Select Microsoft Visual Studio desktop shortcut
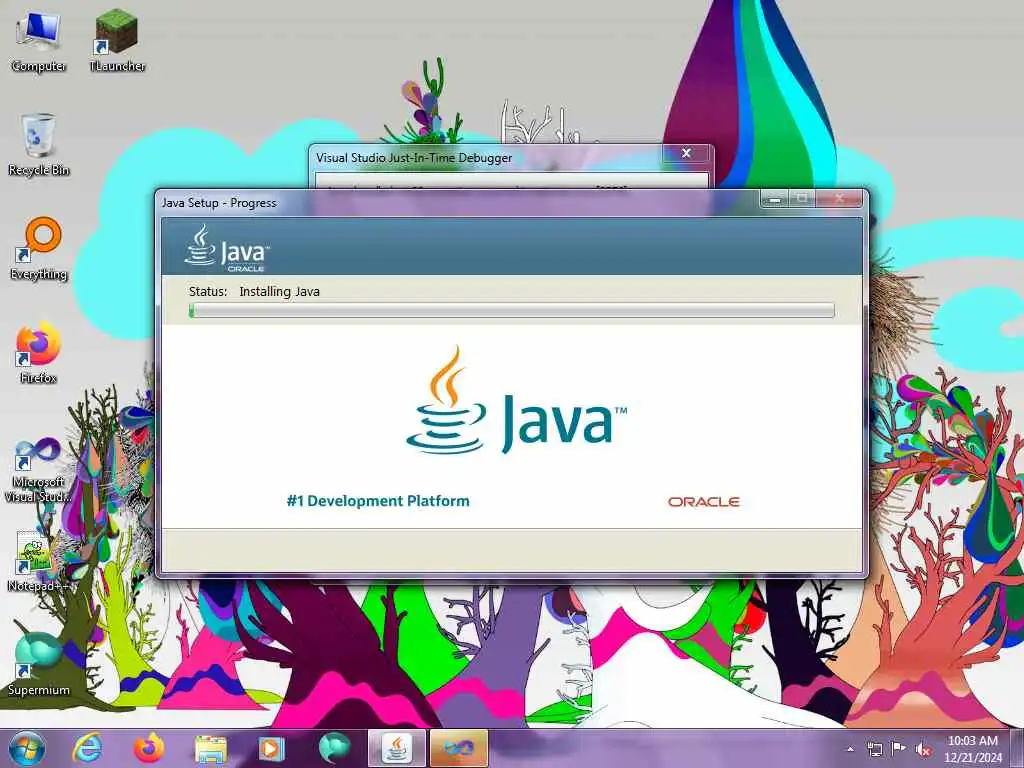The height and width of the screenshot is (768, 1024). [x=39, y=471]
